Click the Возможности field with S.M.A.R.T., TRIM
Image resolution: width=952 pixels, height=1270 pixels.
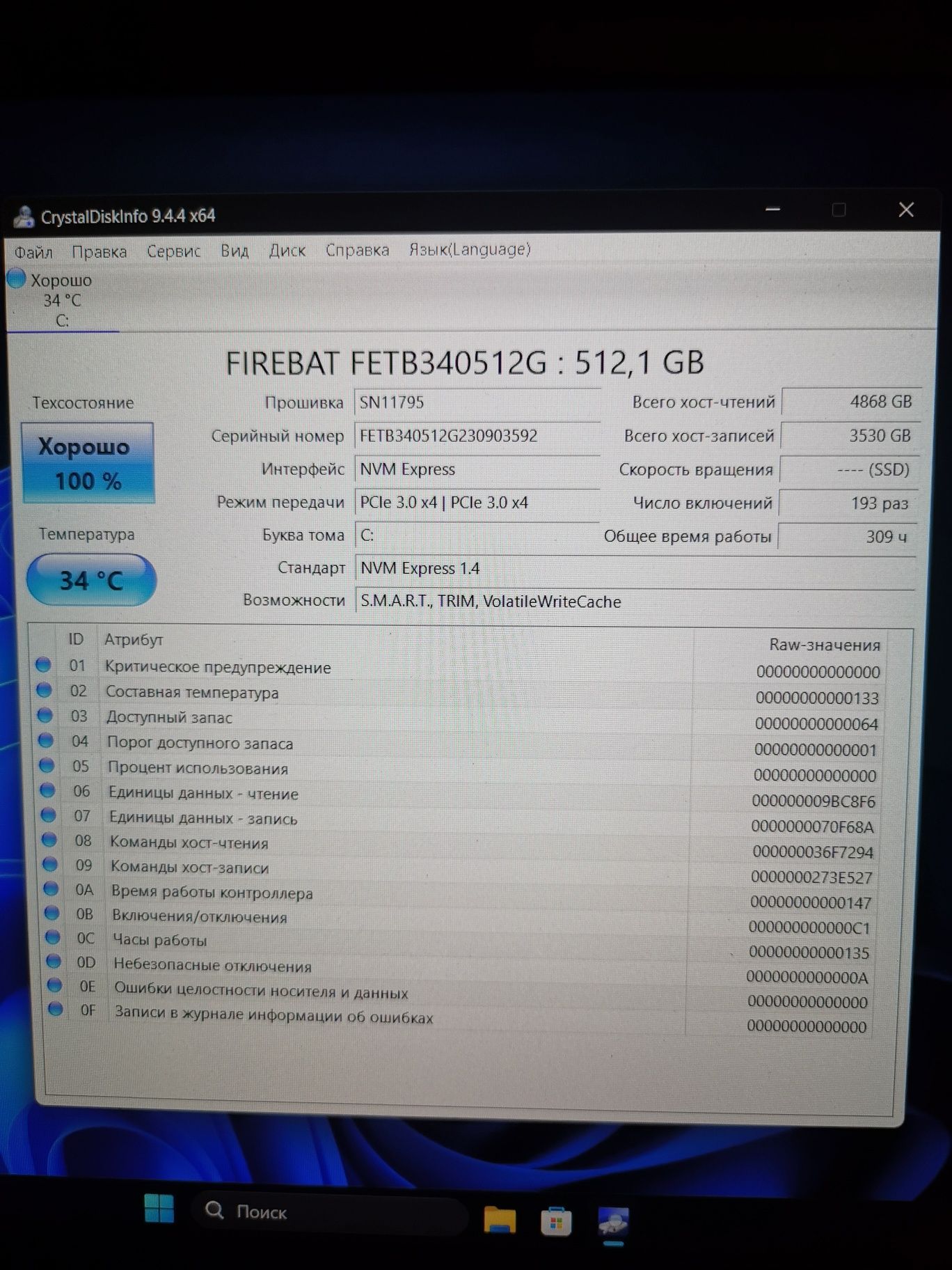click(635, 601)
